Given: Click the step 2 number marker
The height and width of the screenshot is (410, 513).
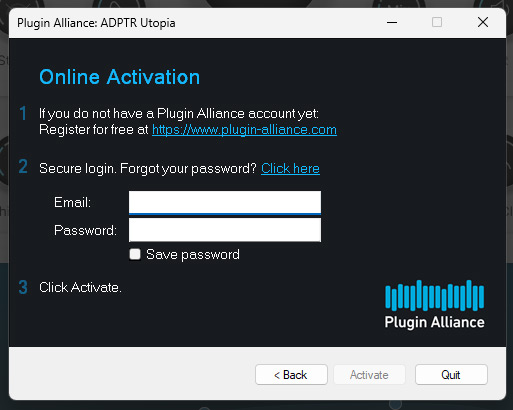Looking at the screenshot, I should [x=23, y=167].
